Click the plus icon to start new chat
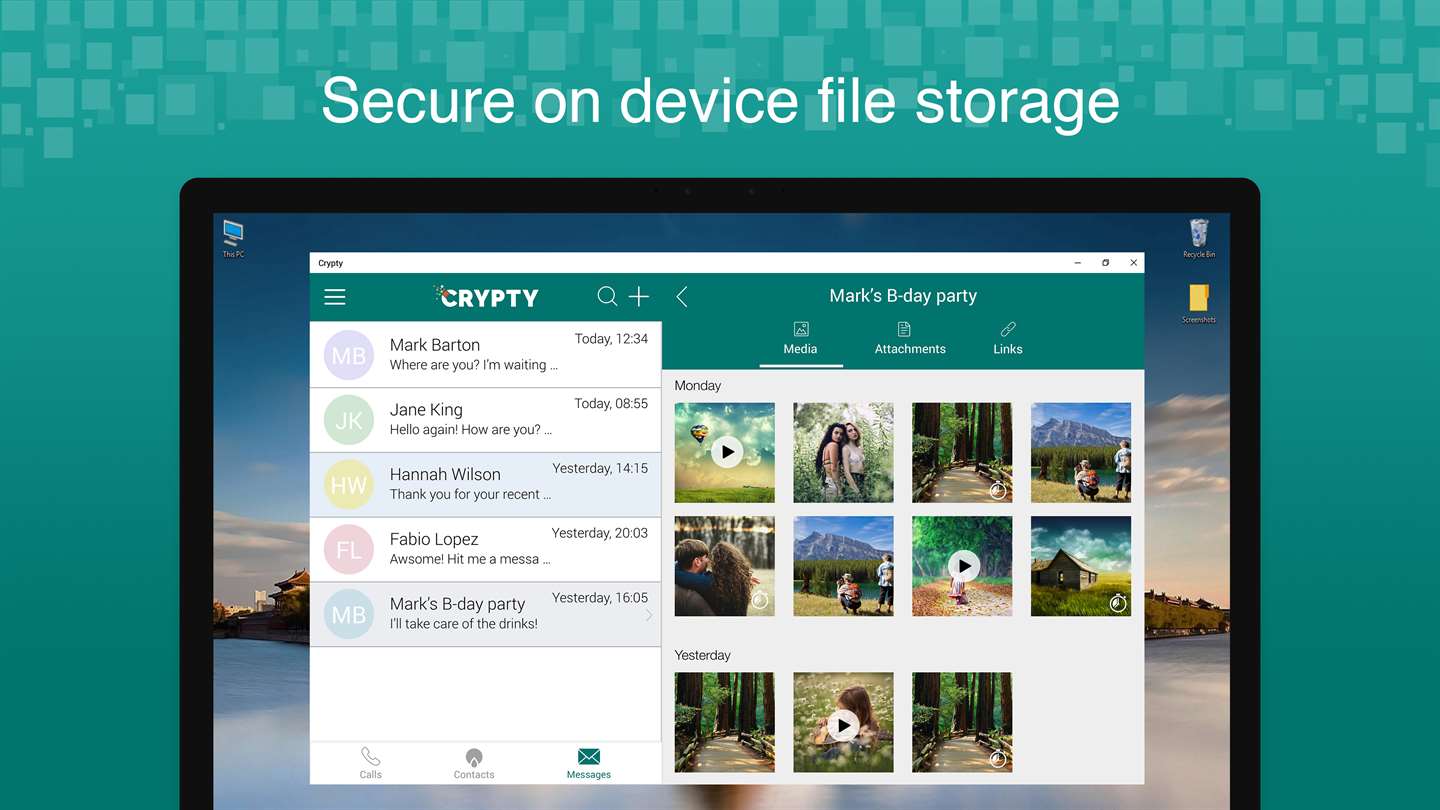Viewport: 1440px width, 810px height. pos(639,296)
